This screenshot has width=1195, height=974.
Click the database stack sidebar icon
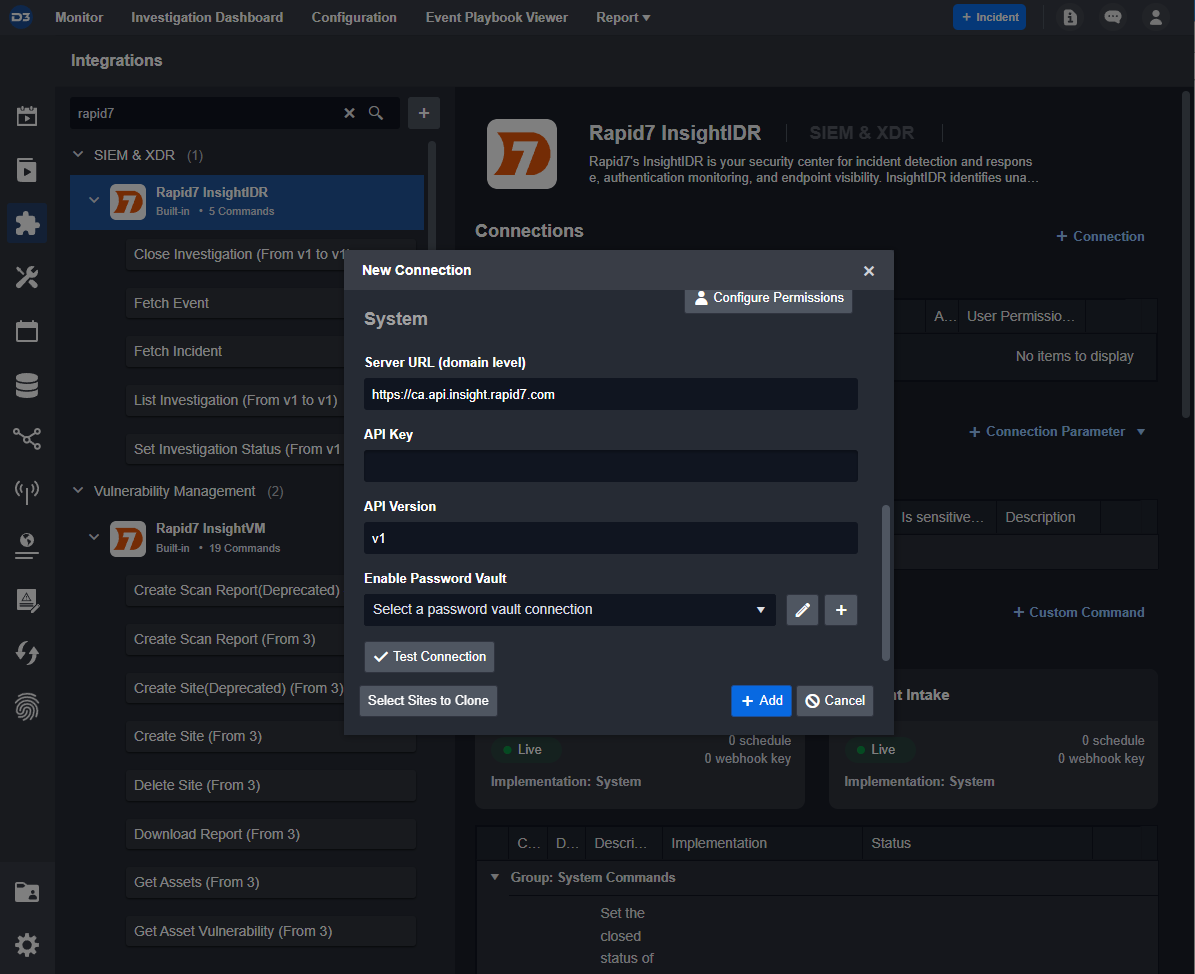(27, 385)
